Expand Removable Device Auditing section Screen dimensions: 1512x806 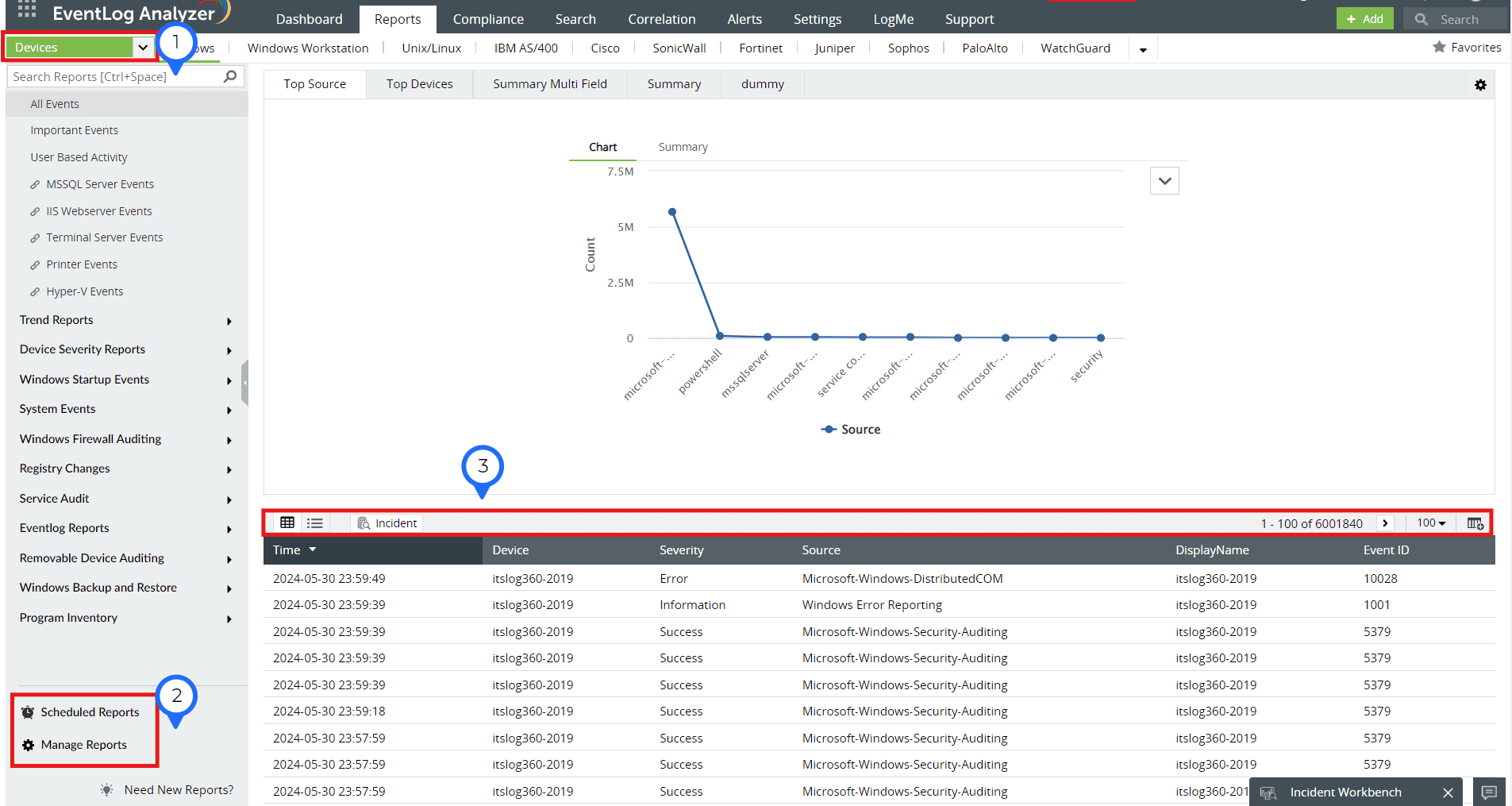point(229,560)
